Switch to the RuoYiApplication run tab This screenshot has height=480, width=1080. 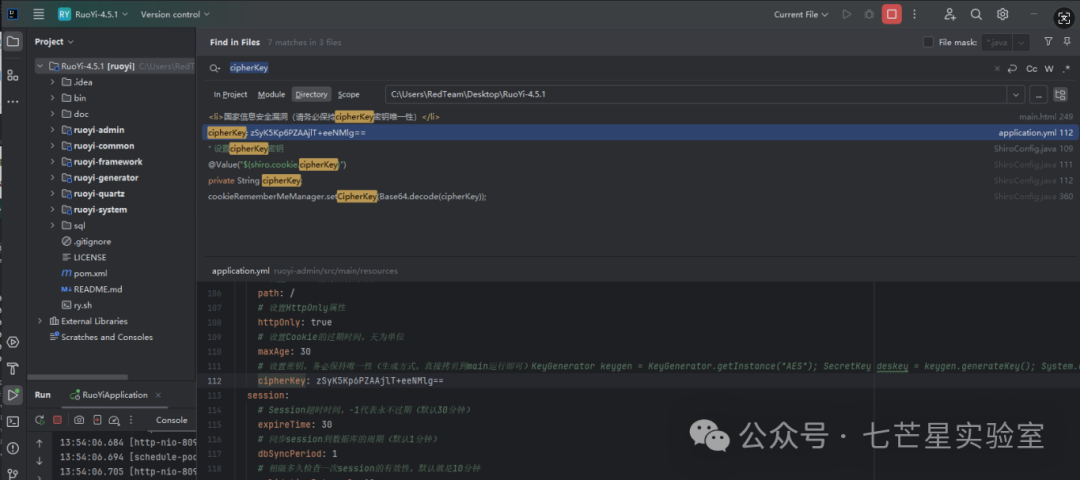click(114, 395)
